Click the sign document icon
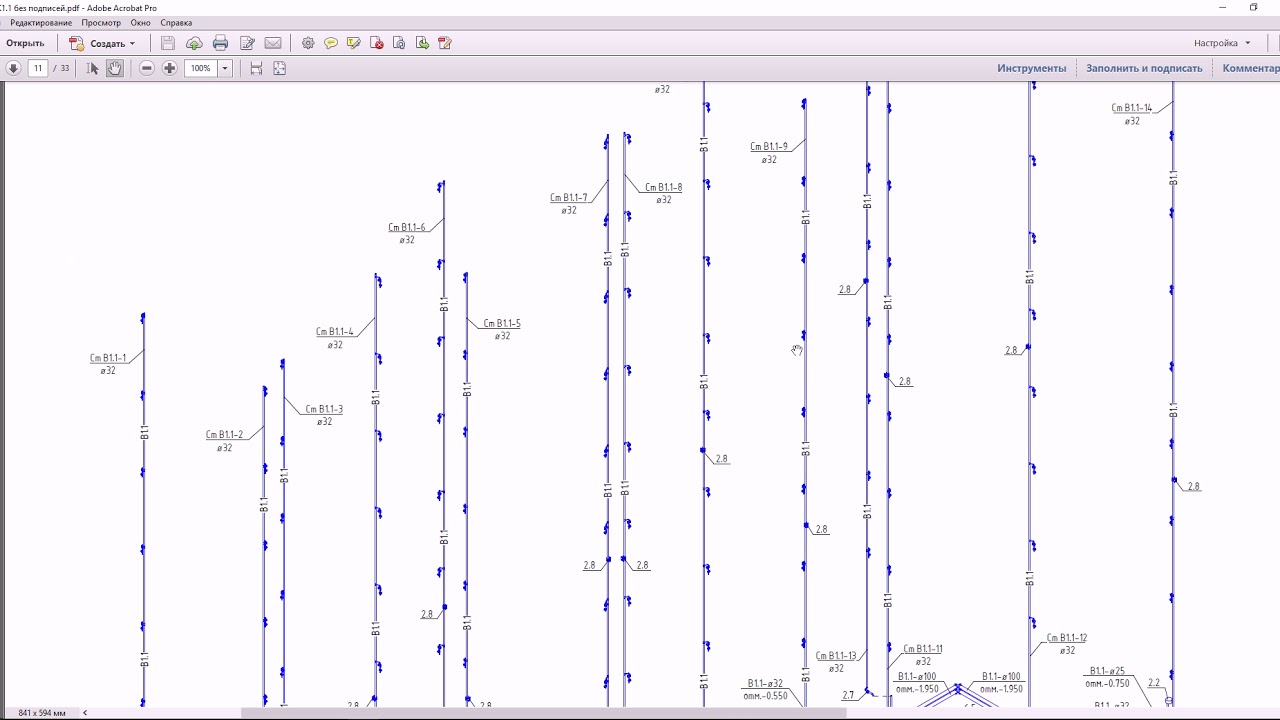This screenshot has width=1280, height=720. [445, 43]
